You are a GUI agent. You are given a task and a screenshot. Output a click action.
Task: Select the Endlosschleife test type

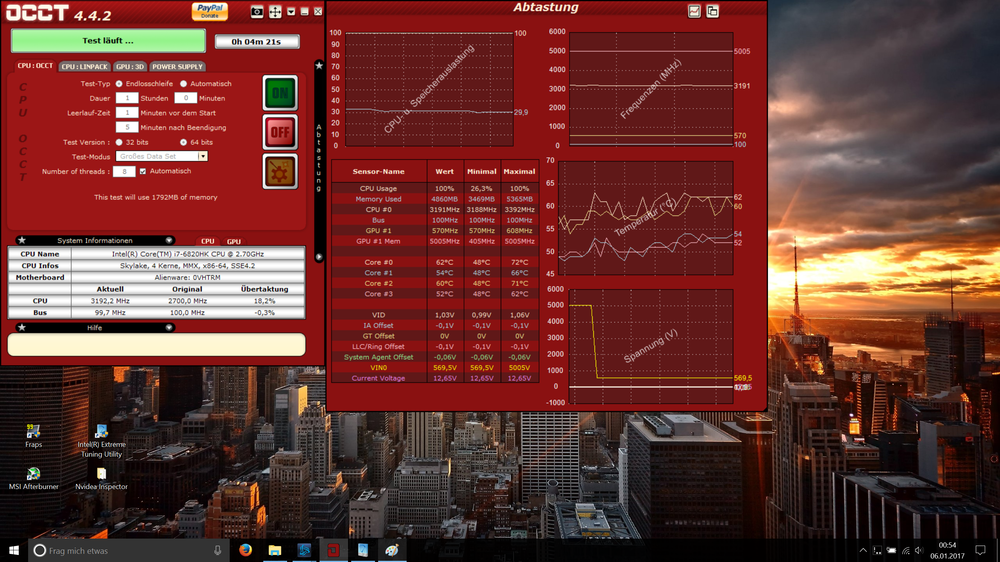pyautogui.click(x=120, y=84)
